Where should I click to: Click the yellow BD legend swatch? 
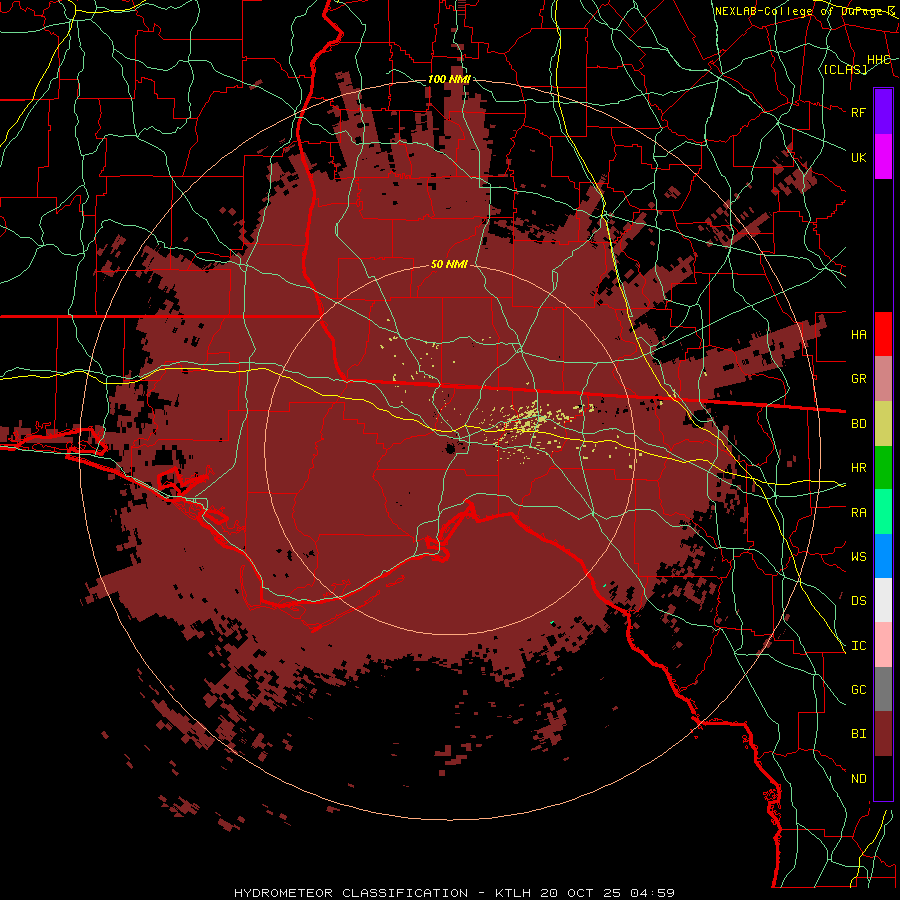click(x=883, y=423)
